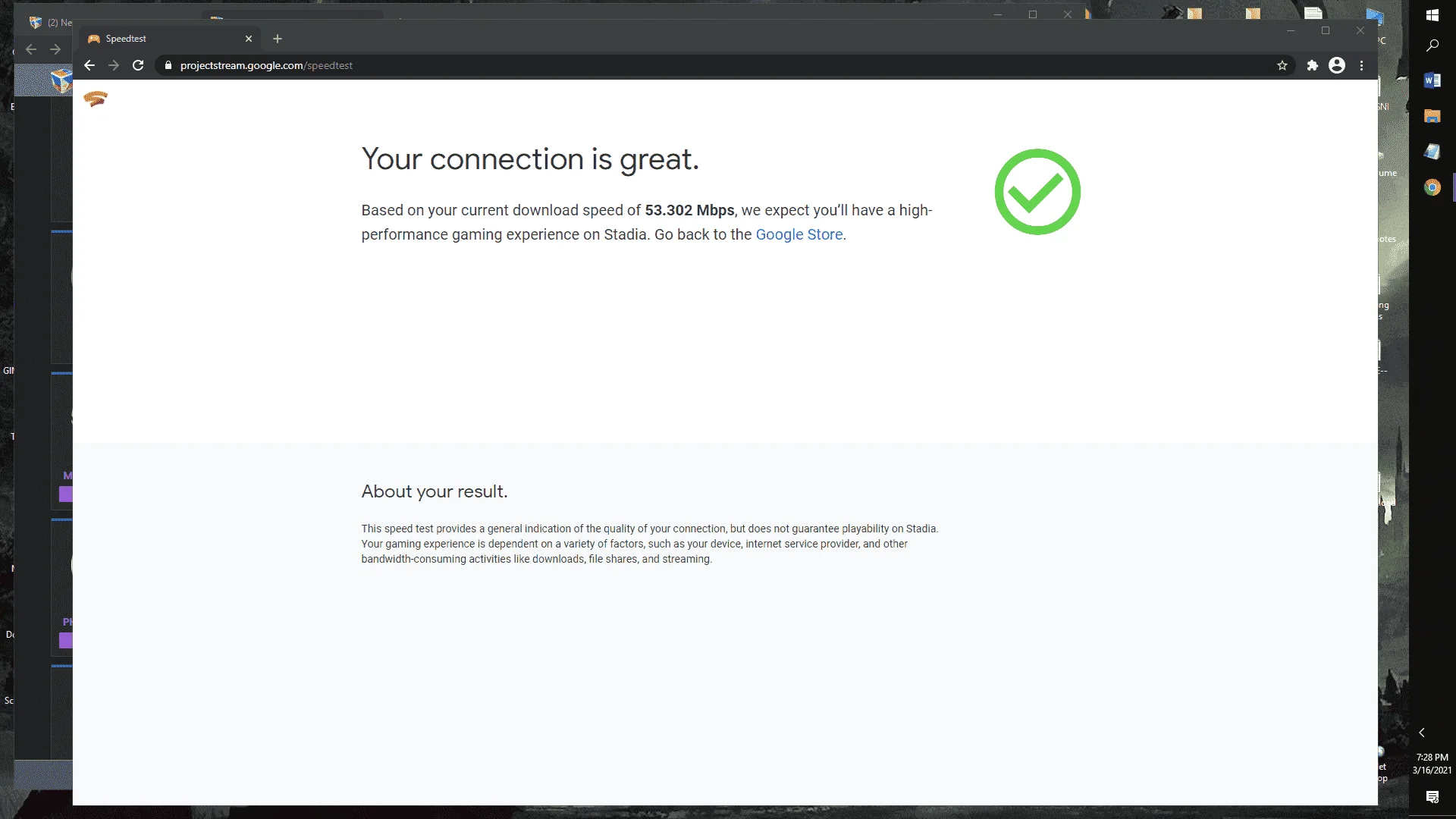The image size is (1456, 819).
Task: Open the clock showing 7:28 PM
Action: coord(1432,764)
